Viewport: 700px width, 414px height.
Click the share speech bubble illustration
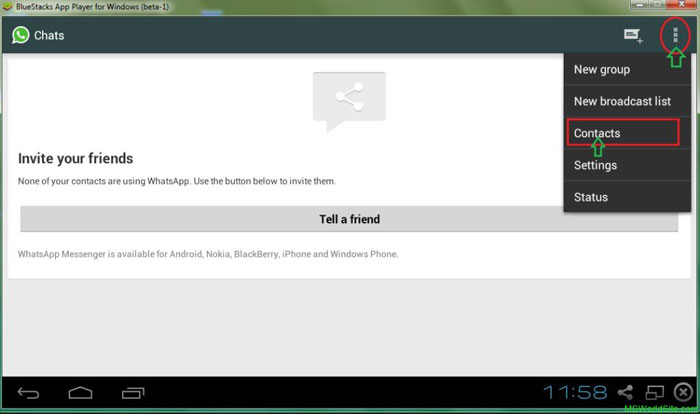349,102
